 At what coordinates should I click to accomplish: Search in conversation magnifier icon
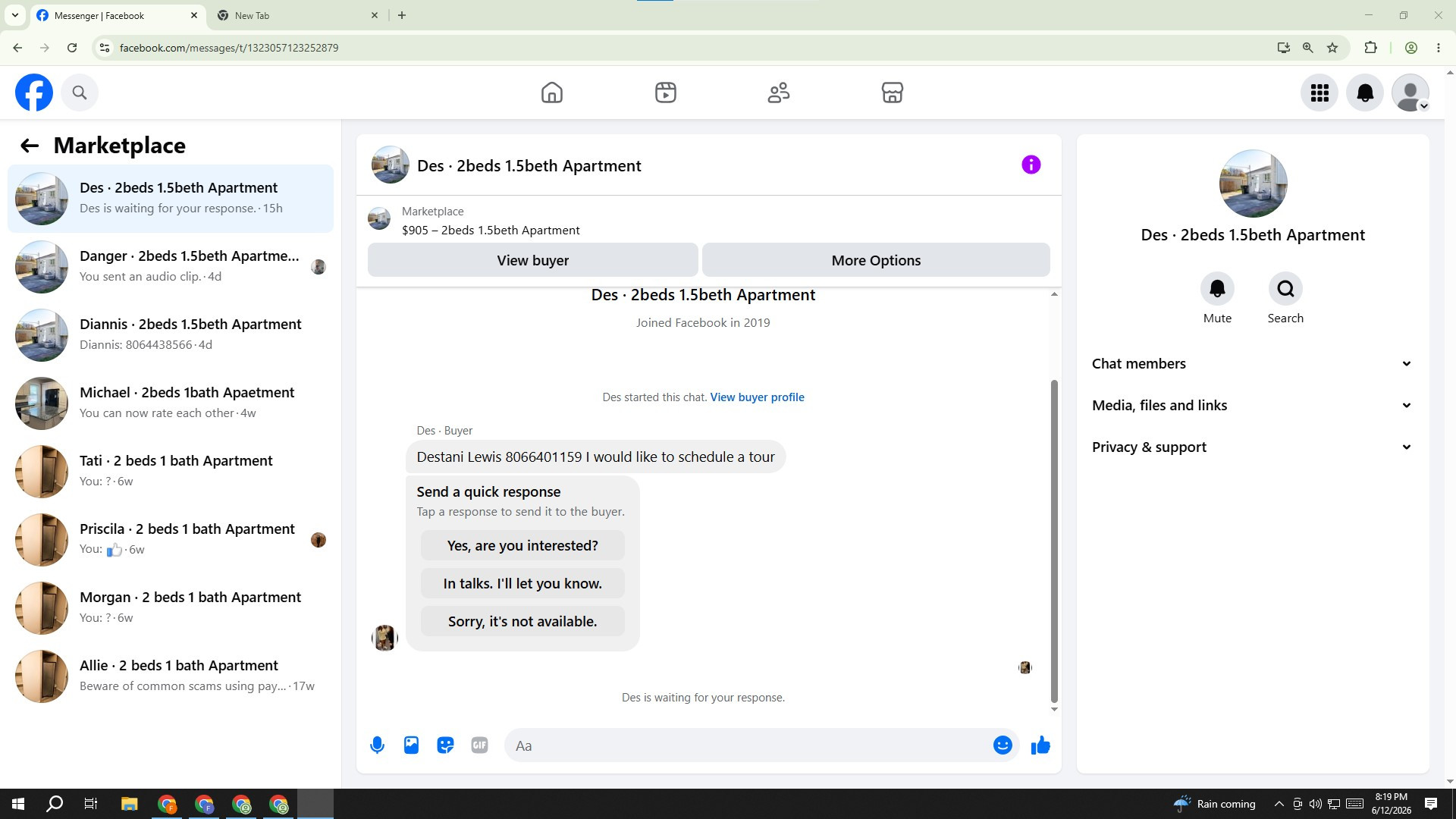(x=1285, y=289)
